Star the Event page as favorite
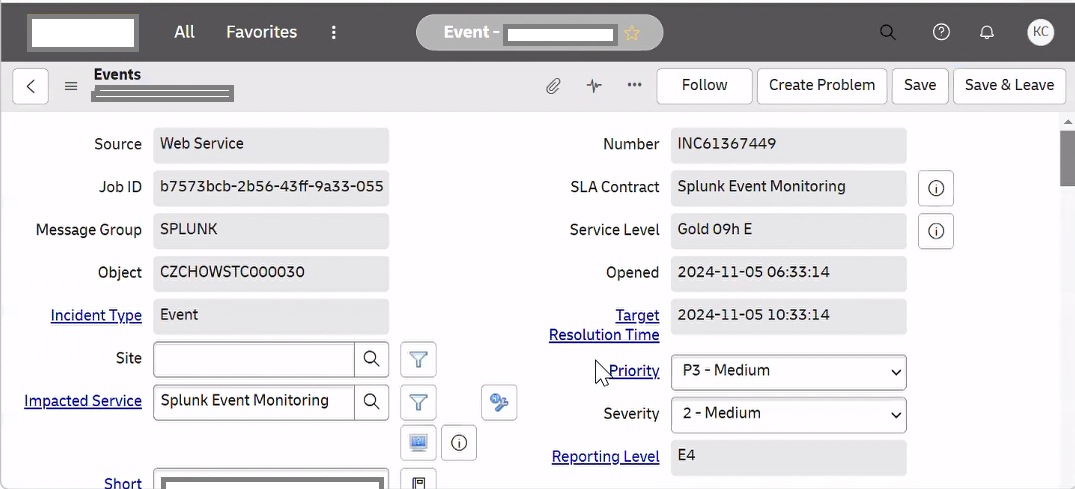1075x489 pixels. coord(632,33)
